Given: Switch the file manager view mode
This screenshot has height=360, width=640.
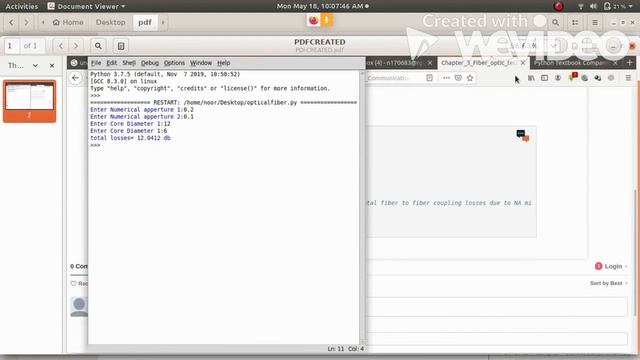Looking at the screenshot, I should click(575, 22).
